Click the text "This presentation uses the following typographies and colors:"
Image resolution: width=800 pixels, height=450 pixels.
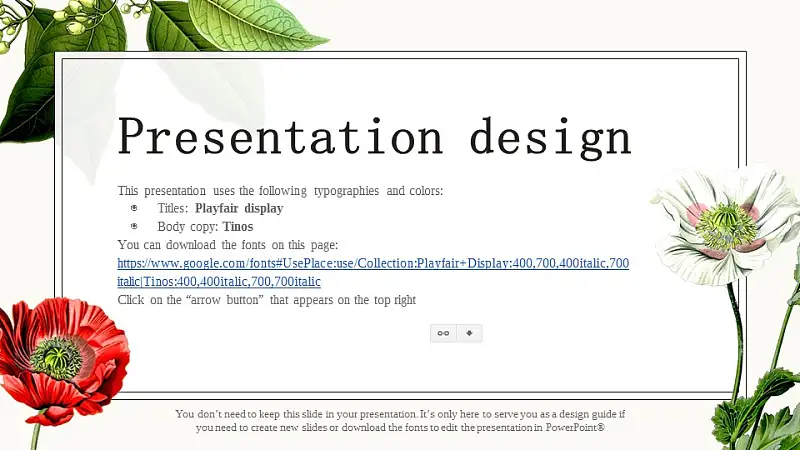tap(280, 191)
